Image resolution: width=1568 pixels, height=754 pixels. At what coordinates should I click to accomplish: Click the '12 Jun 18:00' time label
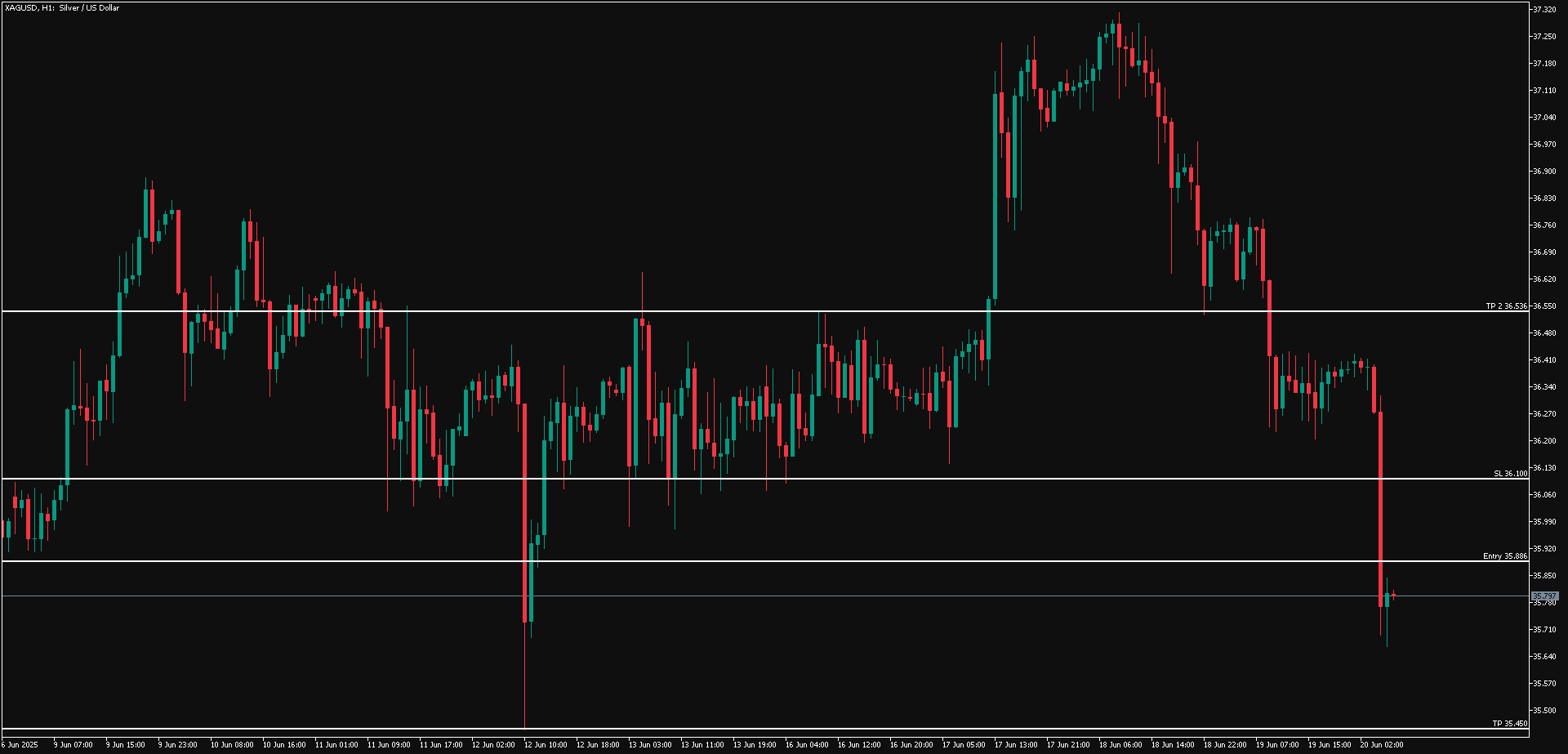598,745
